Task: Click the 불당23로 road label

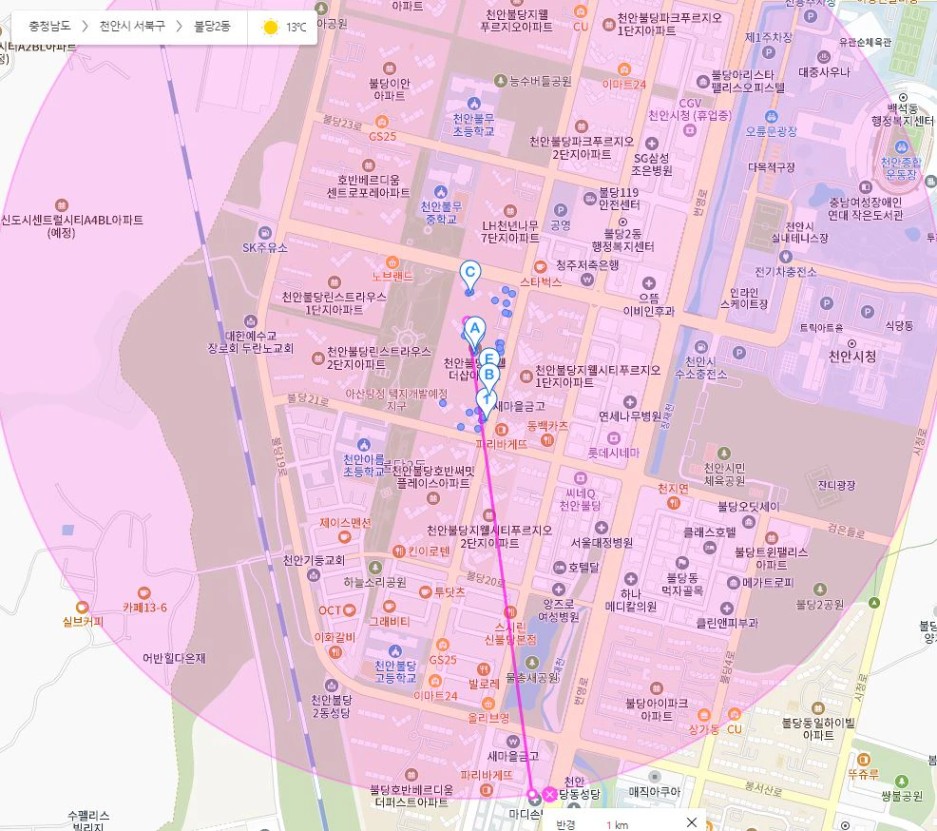Action: 342,122
